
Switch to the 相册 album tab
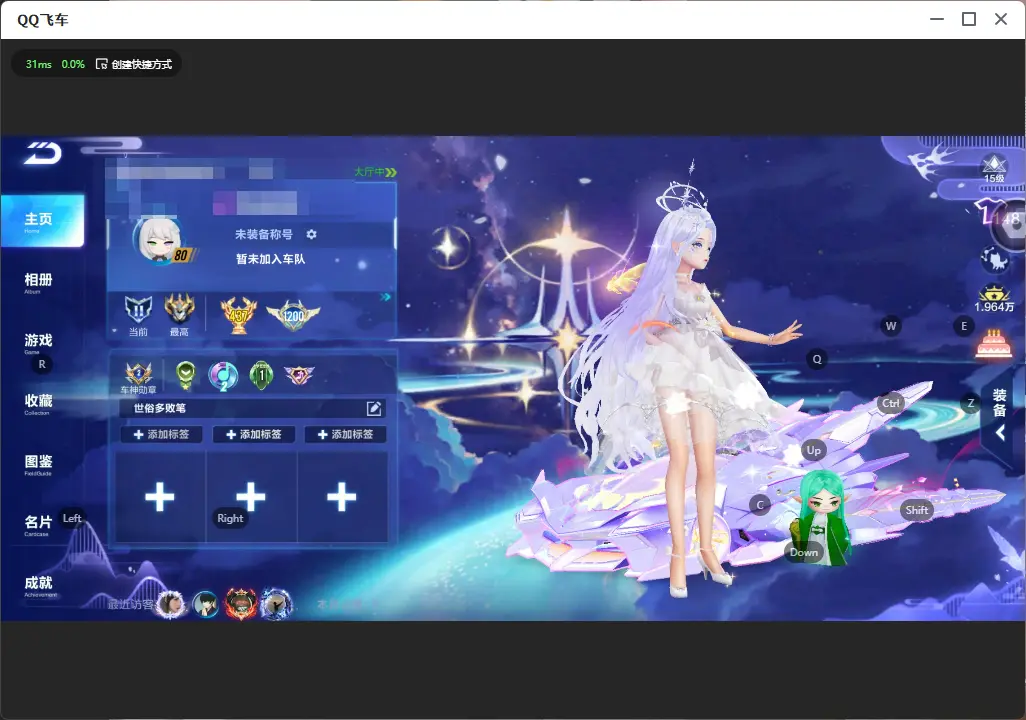pos(38,282)
